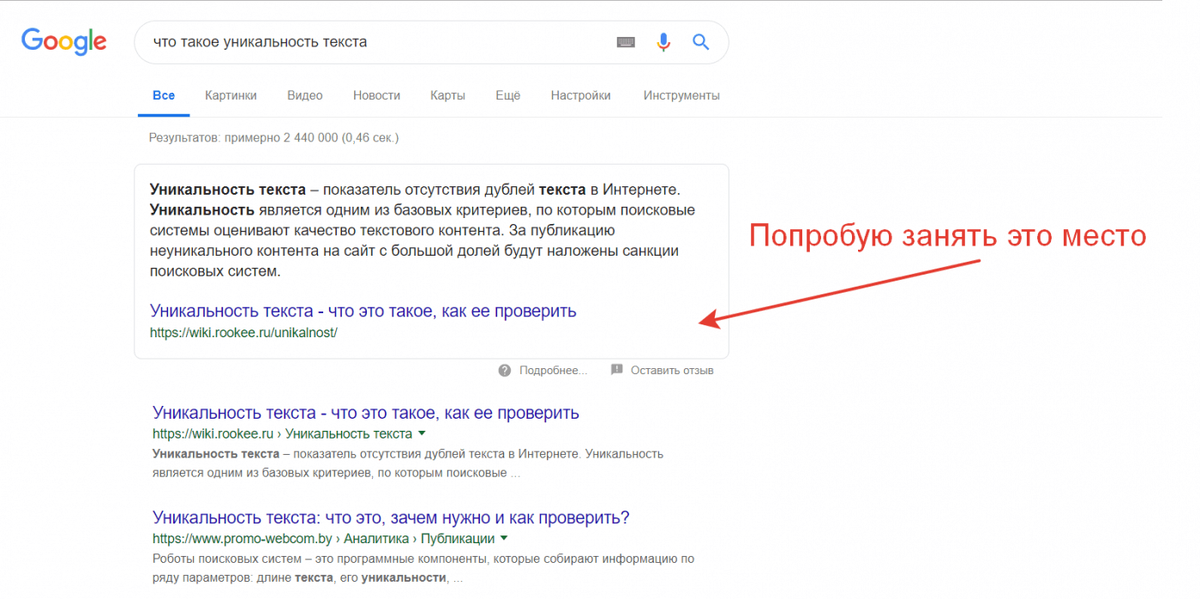Open the featured snippet link about уникальность текста
This screenshot has height=599, width=1200.
362,311
